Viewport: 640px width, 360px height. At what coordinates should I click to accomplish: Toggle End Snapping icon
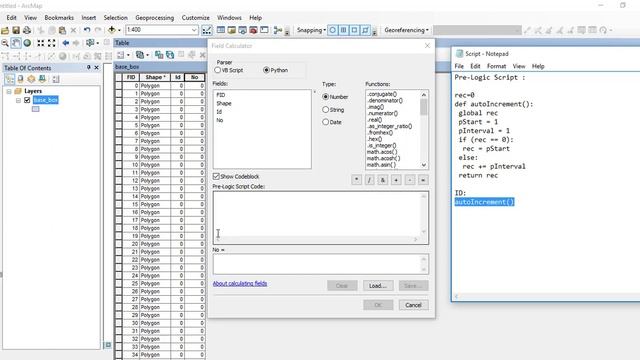click(x=344, y=30)
